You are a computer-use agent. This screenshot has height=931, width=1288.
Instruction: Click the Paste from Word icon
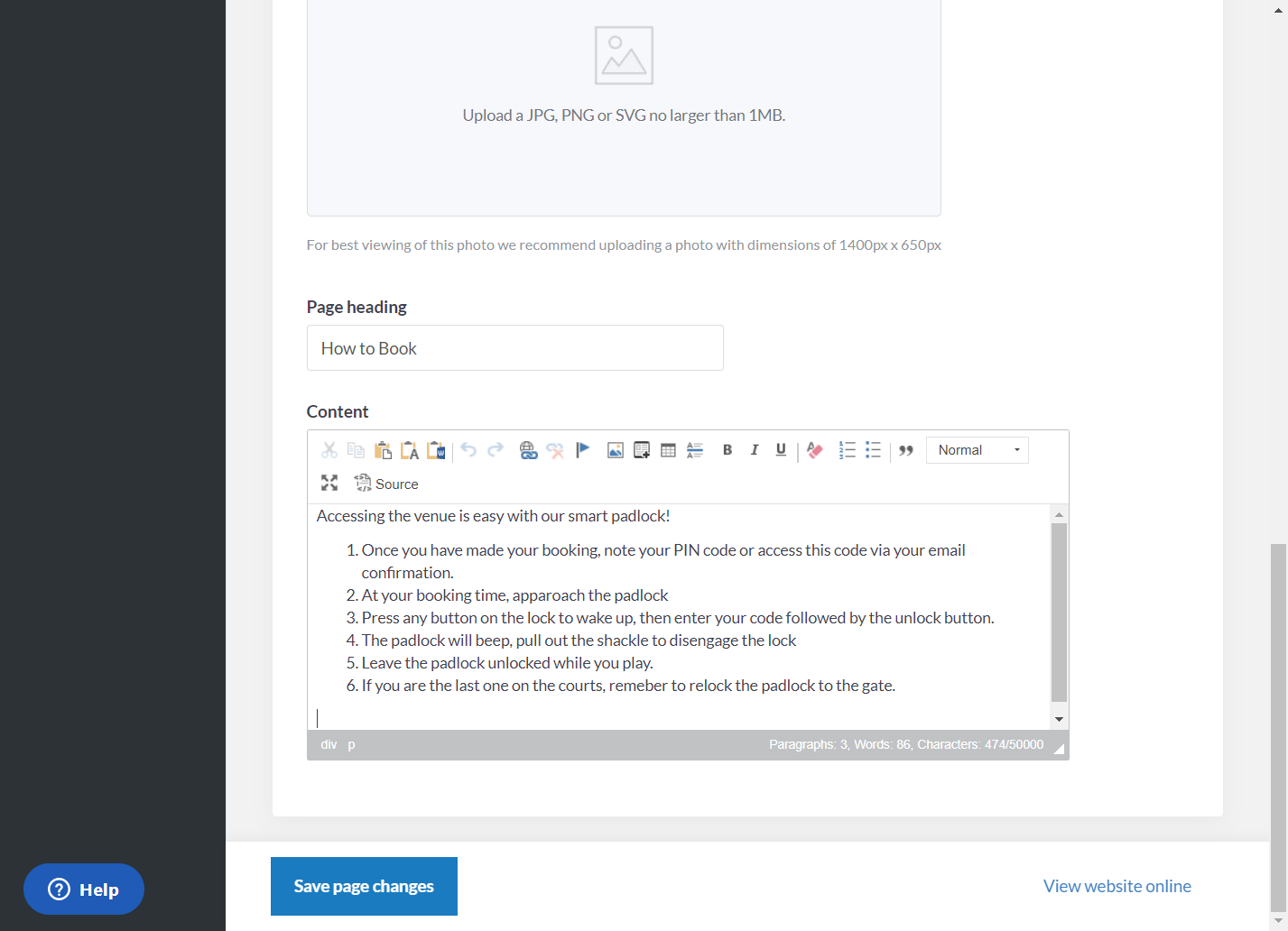point(436,450)
